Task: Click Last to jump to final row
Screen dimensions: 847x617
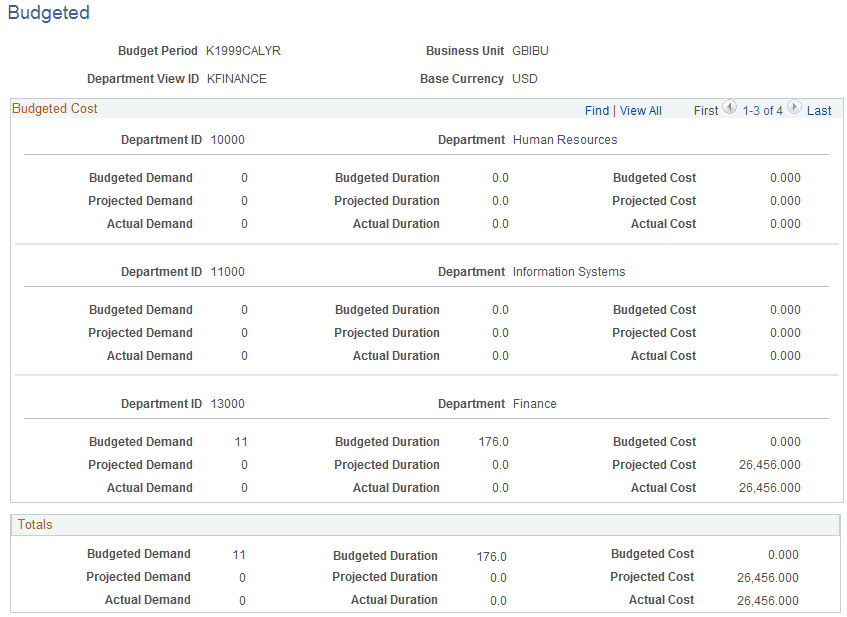Action: (820, 110)
